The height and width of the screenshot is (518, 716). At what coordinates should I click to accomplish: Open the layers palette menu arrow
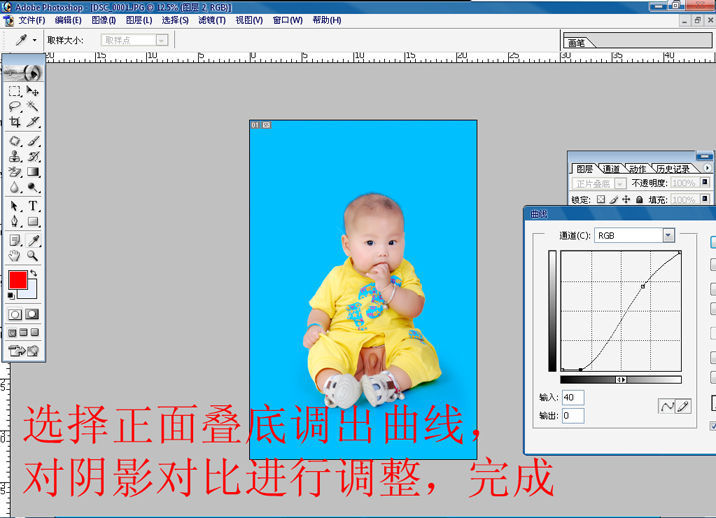[707, 168]
